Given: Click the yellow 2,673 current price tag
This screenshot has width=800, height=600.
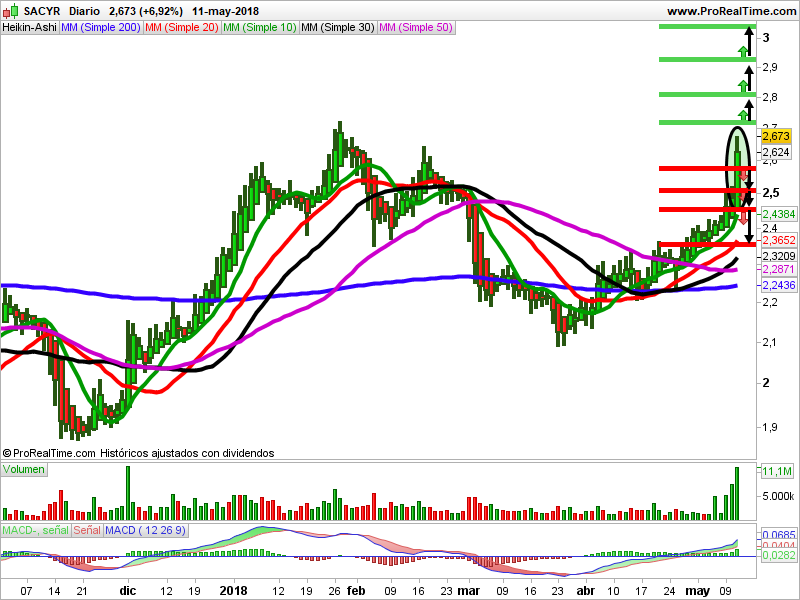Looking at the screenshot, I should pos(776,136).
